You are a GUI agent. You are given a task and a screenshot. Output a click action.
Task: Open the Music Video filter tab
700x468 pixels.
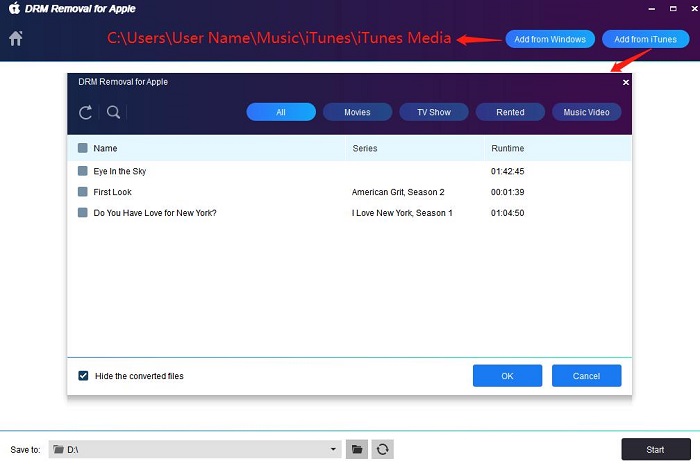[586, 112]
